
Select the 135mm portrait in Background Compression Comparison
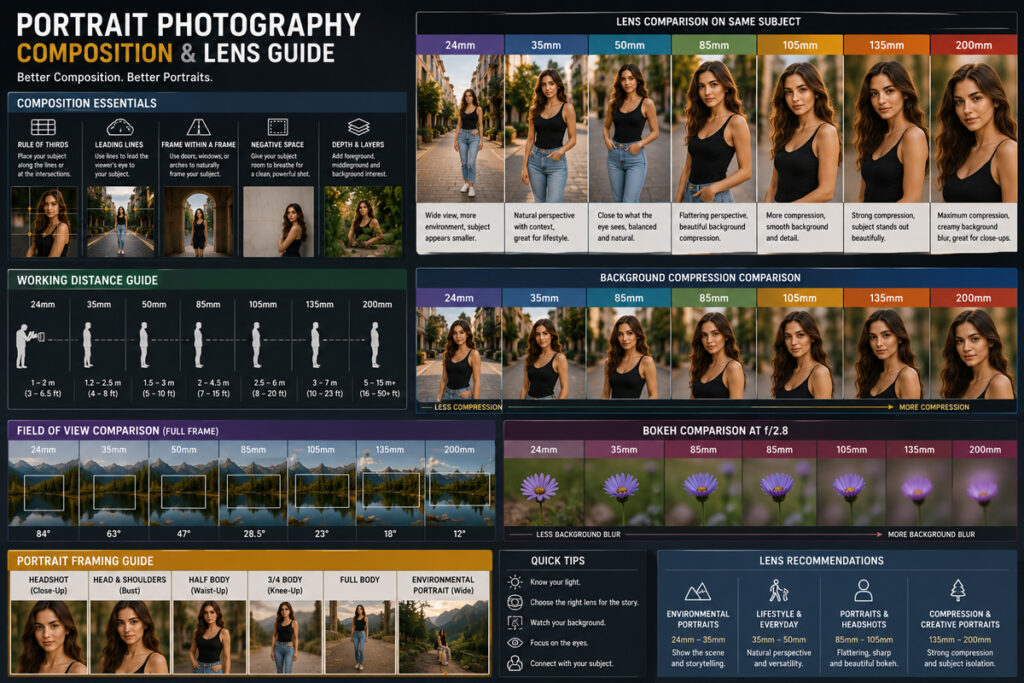(886, 353)
